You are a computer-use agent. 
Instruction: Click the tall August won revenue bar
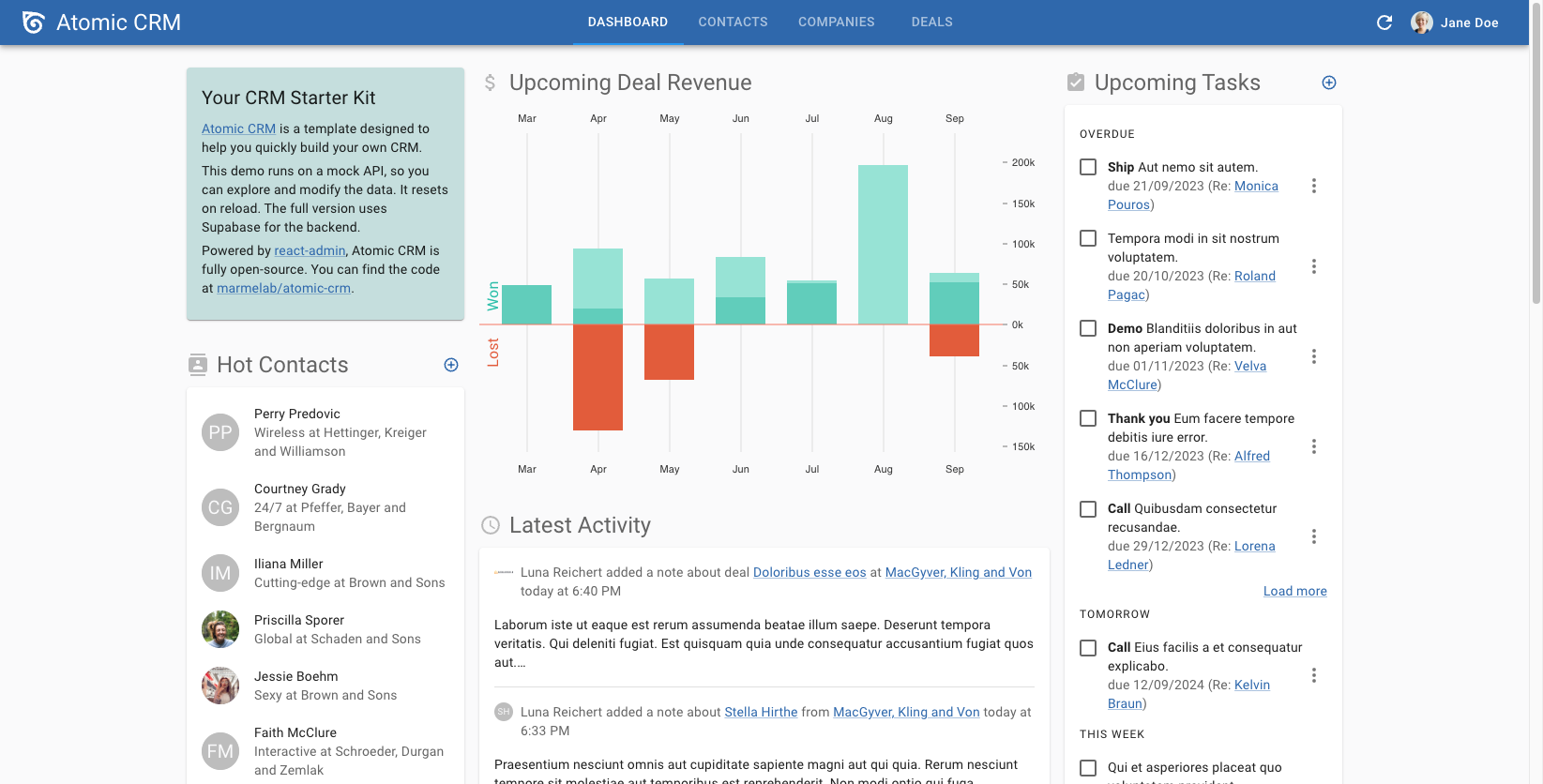883,244
